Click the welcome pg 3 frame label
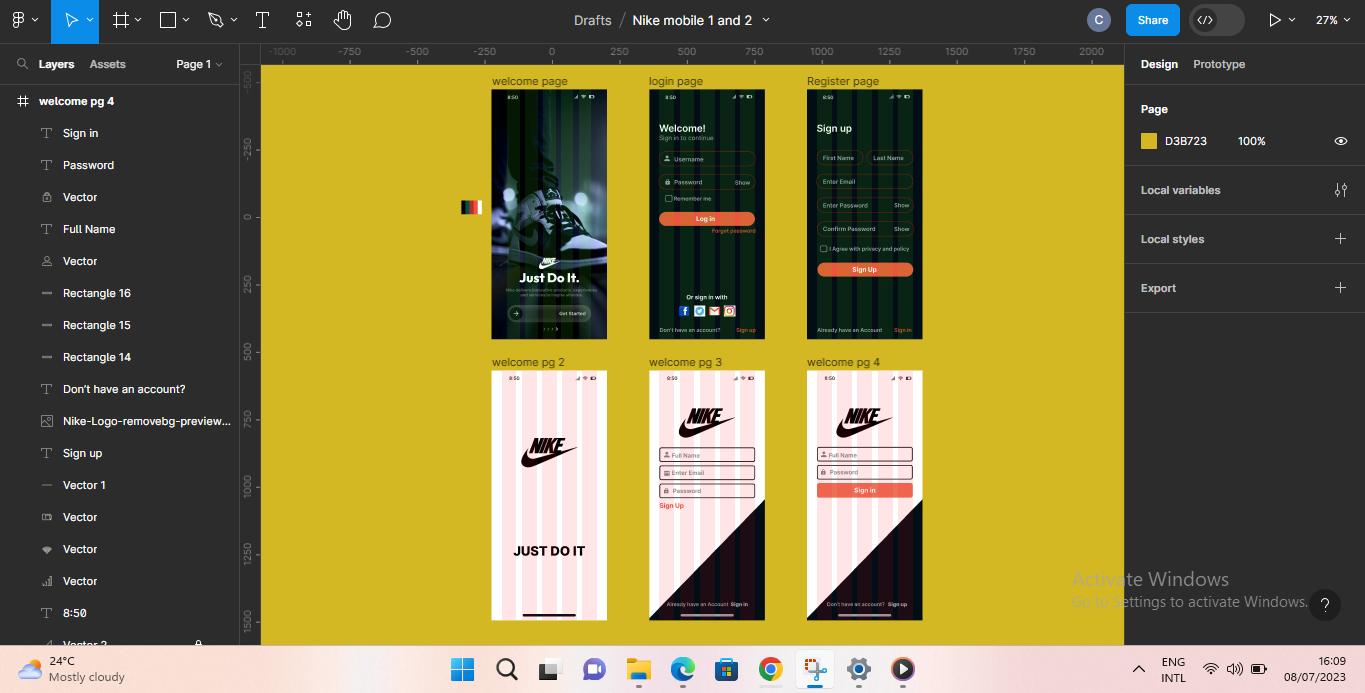Image resolution: width=1365 pixels, height=693 pixels. tap(685, 362)
